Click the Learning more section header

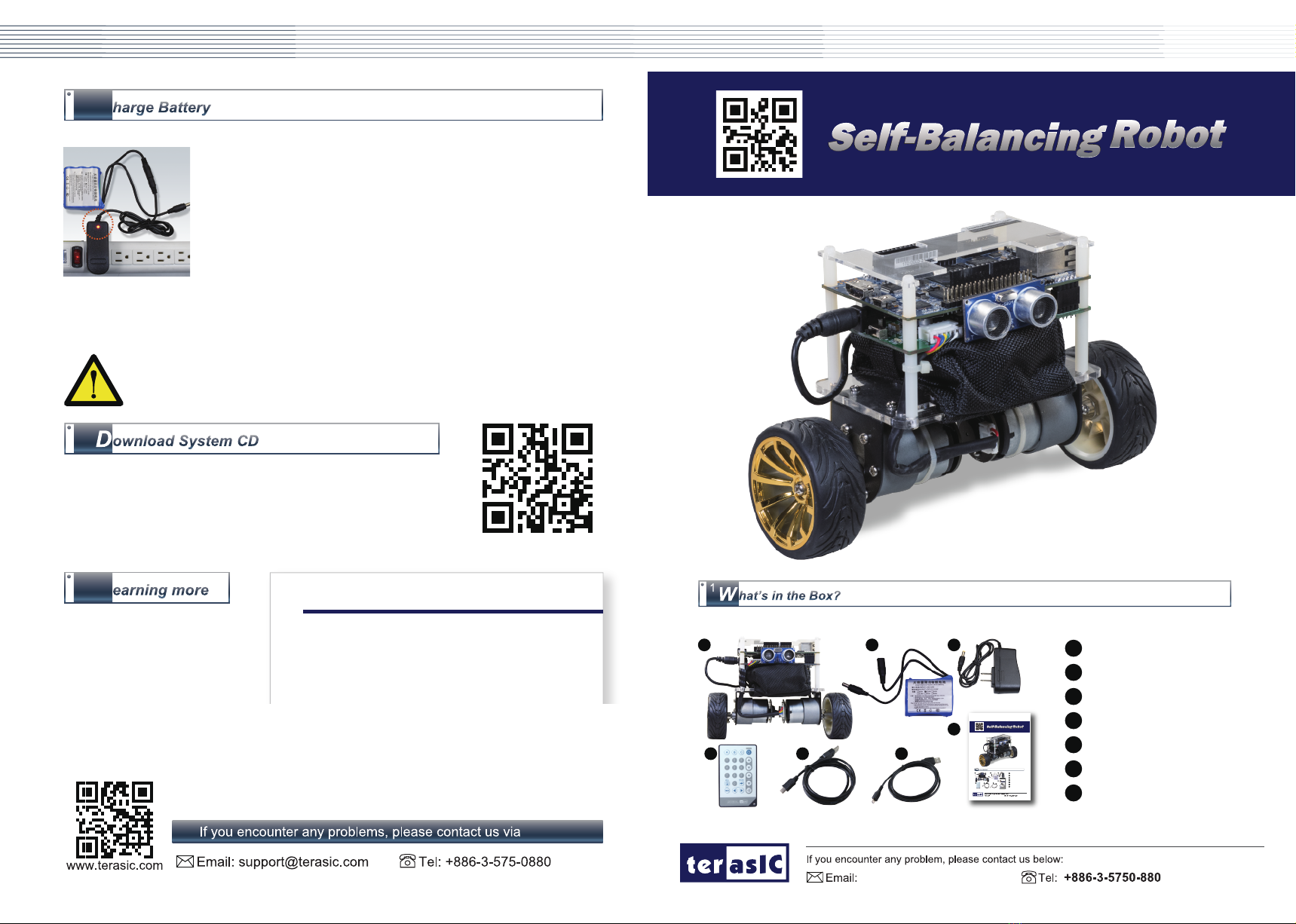[147, 589]
